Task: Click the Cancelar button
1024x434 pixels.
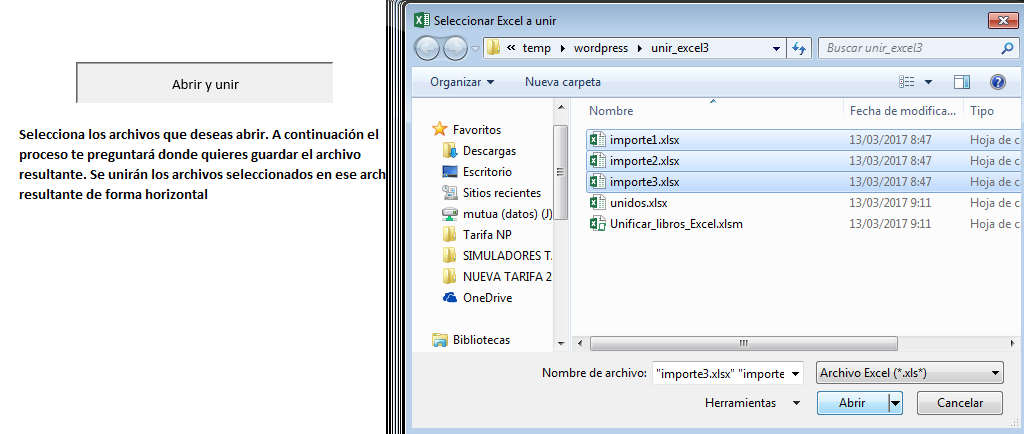Action: click(x=959, y=403)
